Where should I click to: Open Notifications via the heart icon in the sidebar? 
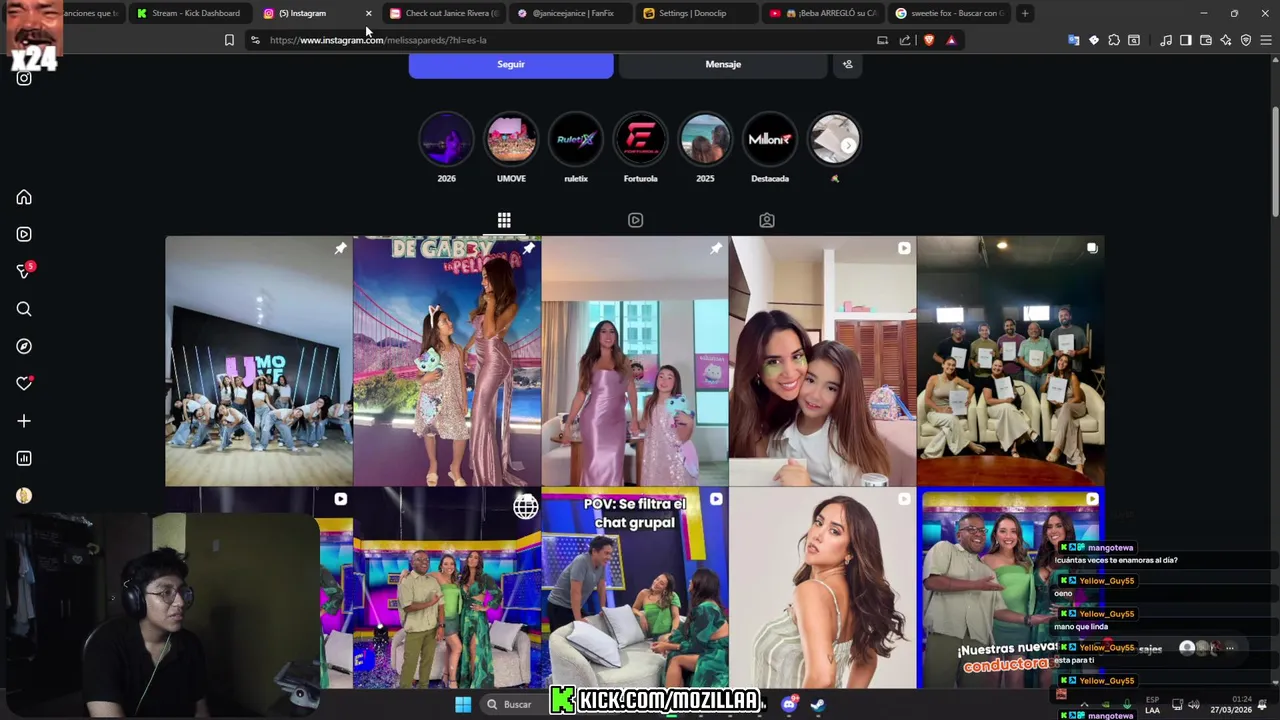24,383
